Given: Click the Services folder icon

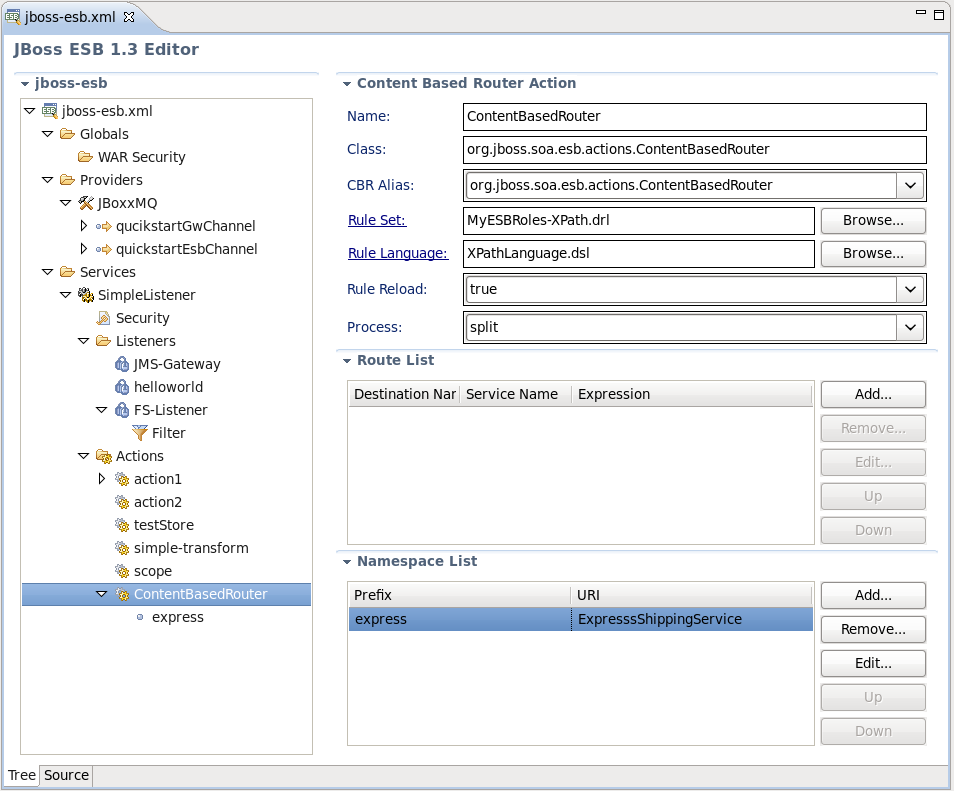Looking at the screenshot, I should point(67,272).
